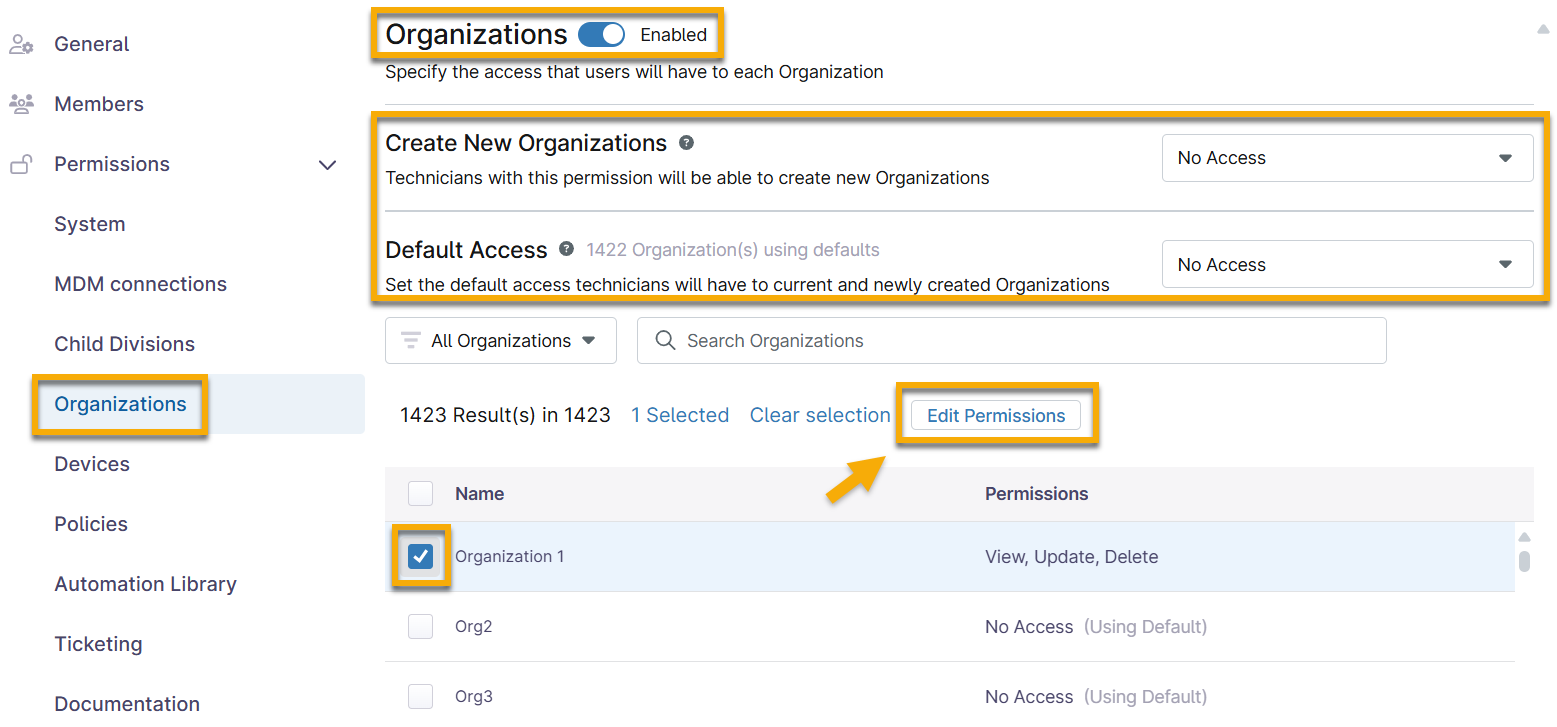1557x727 pixels.
Task: Tick the select-all checkbox in header
Action: coord(421,494)
